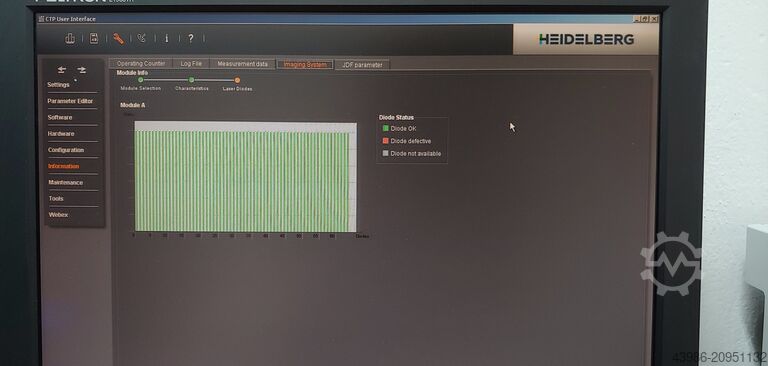
Task: Click the 'Characteristics' step label
Action: point(192,89)
